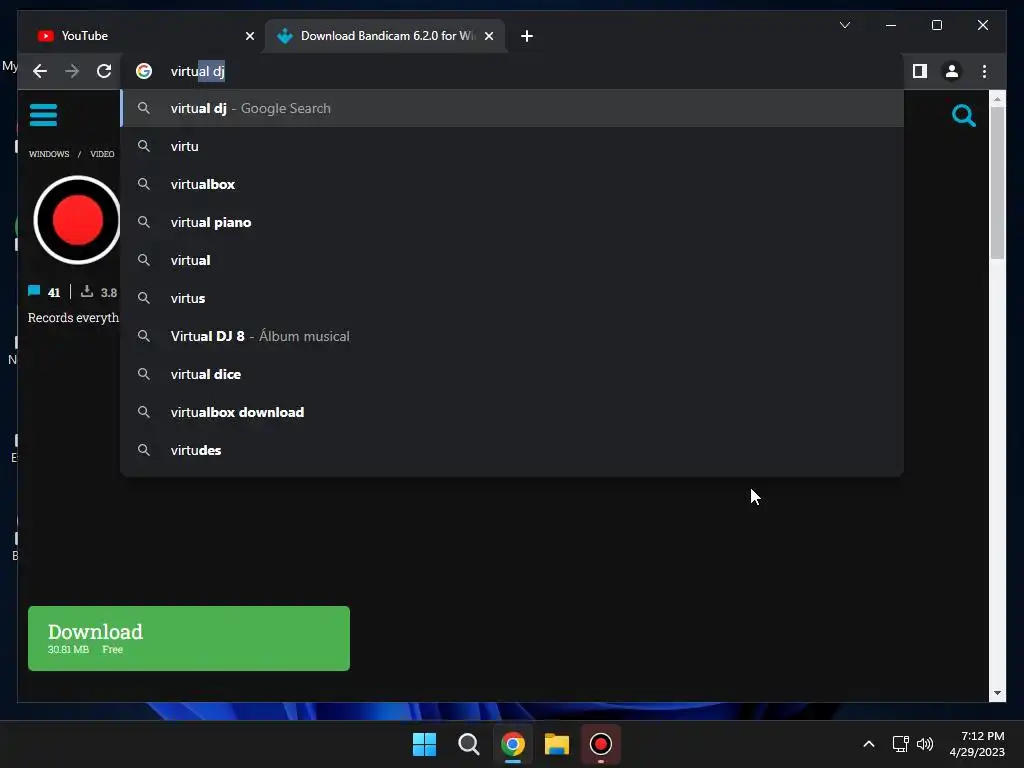Open Windows taskbar search
1024x768 pixels.
pyautogui.click(x=469, y=744)
